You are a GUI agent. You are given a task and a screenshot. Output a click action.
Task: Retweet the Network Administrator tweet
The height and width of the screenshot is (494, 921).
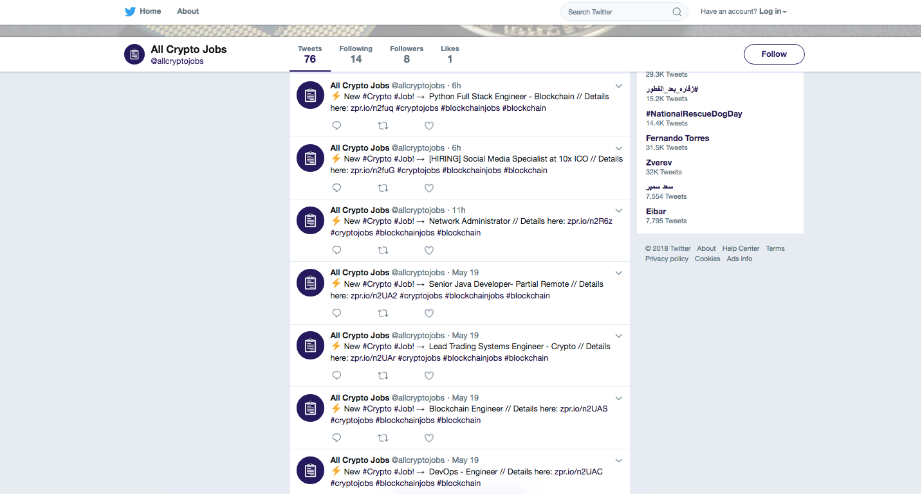pyautogui.click(x=383, y=250)
